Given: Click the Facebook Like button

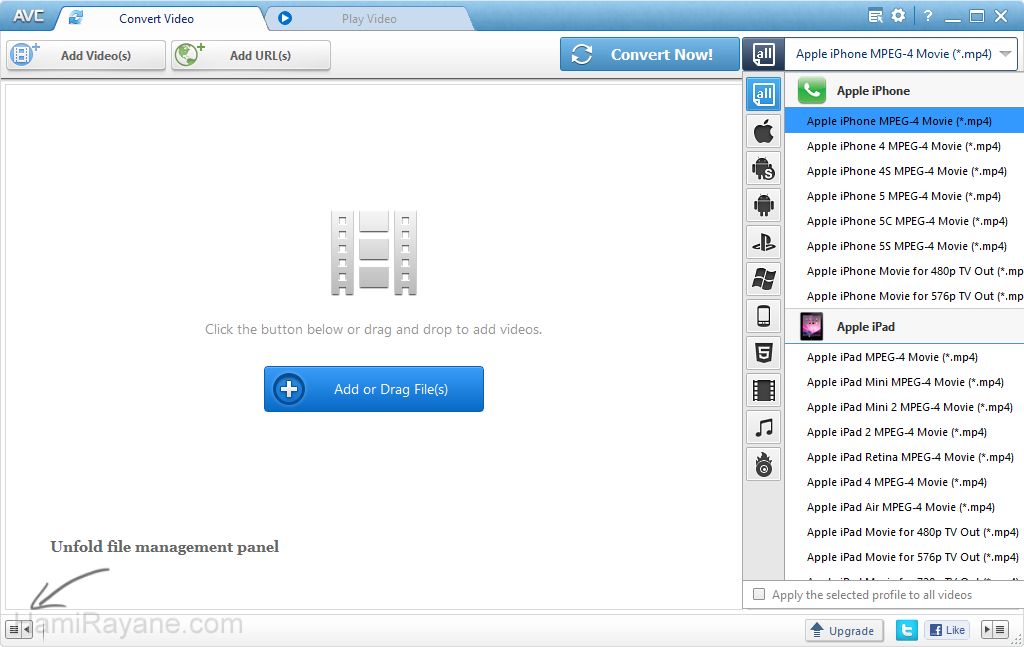Looking at the screenshot, I should point(947,630).
